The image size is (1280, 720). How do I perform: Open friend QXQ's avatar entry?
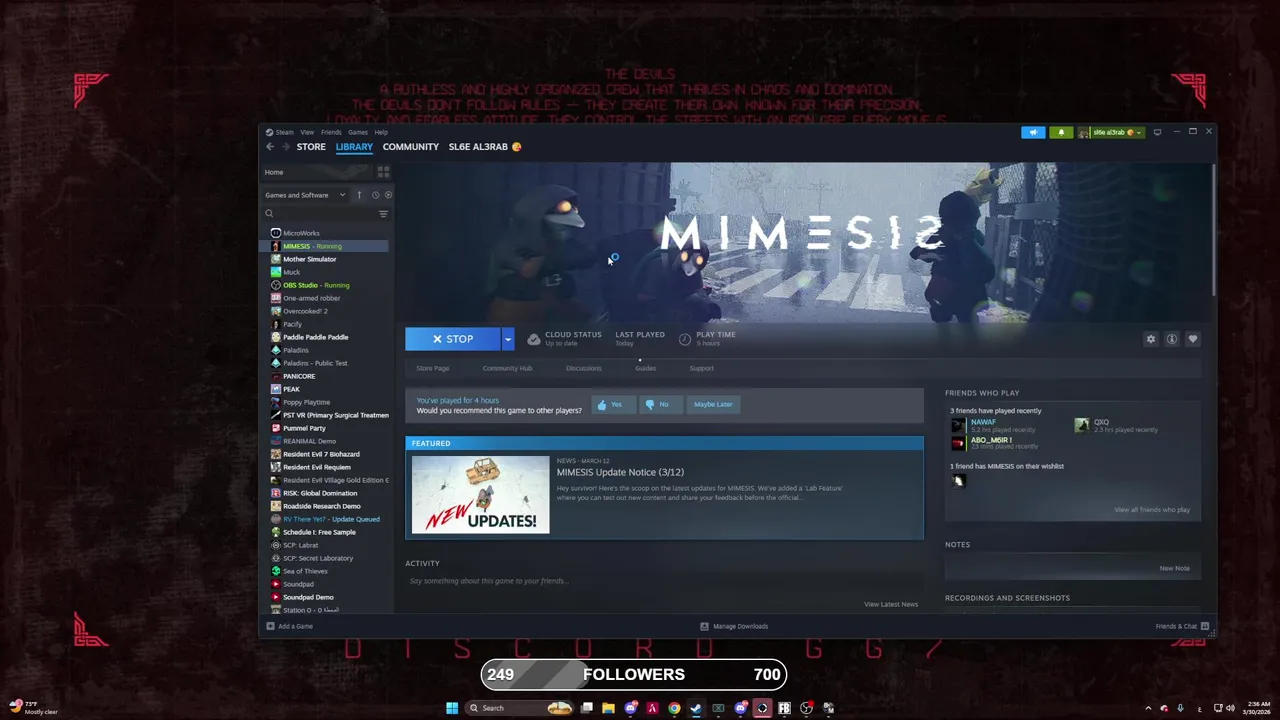[x=1082, y=425]
